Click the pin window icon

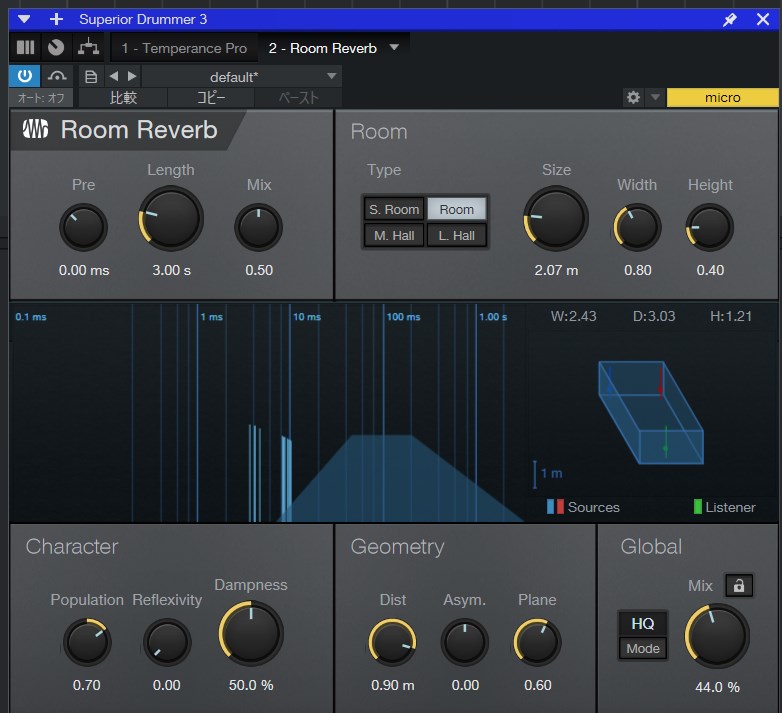tap(730, 19)
